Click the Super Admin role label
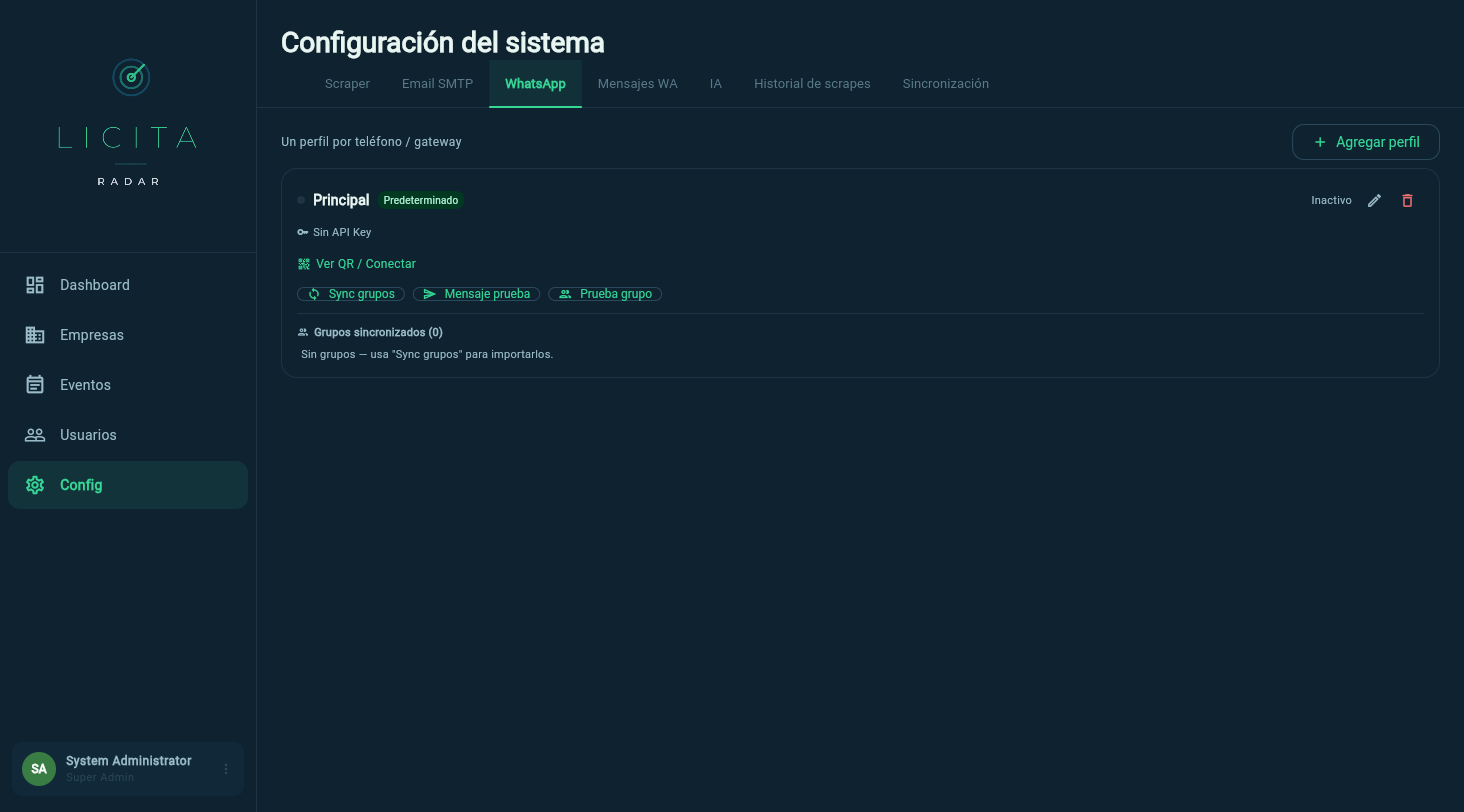This screenshot has width=1464, height=812. (100, 778)
